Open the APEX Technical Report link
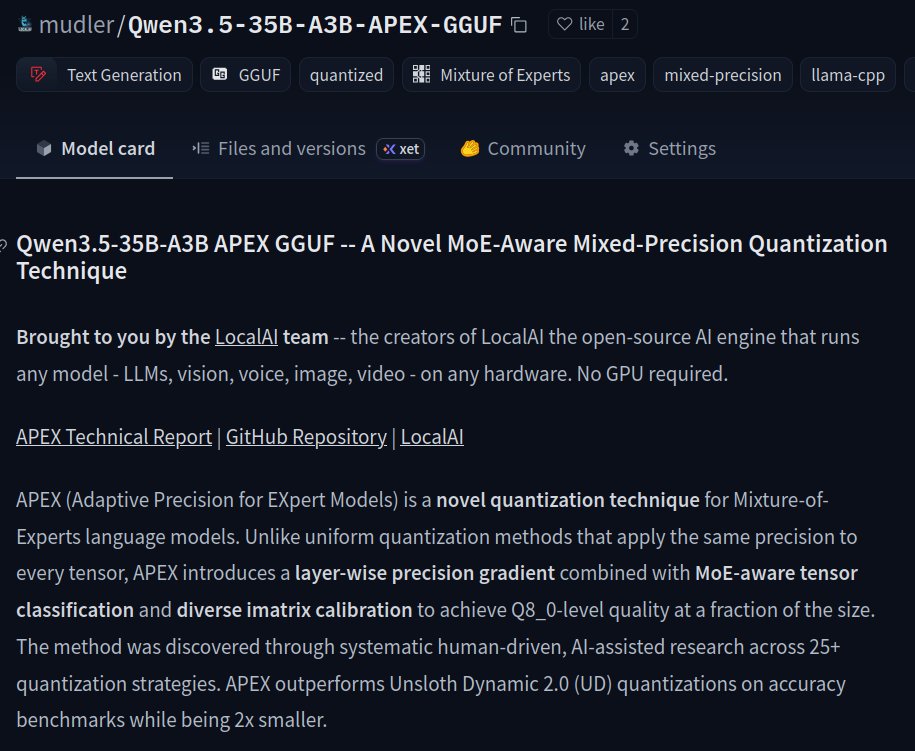 [114, 437]
